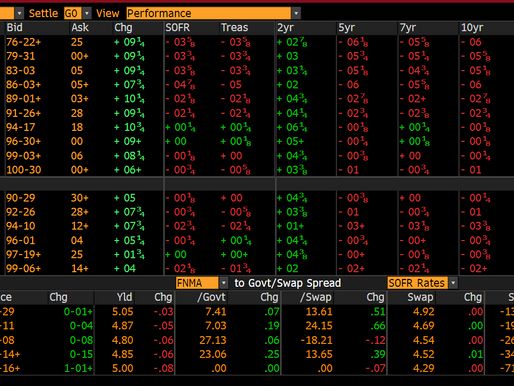514x386 pixels.
Task: Click the 4.80 yield value
Action: pos(123,340)
